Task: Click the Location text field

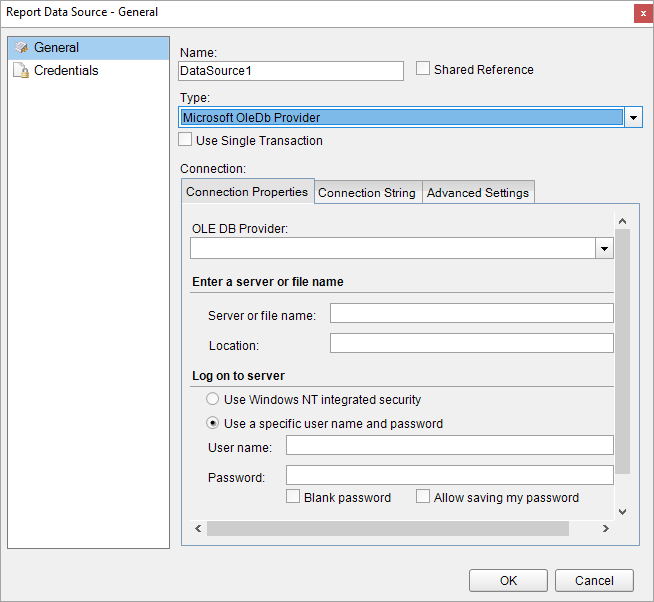Action: (472, 343)
